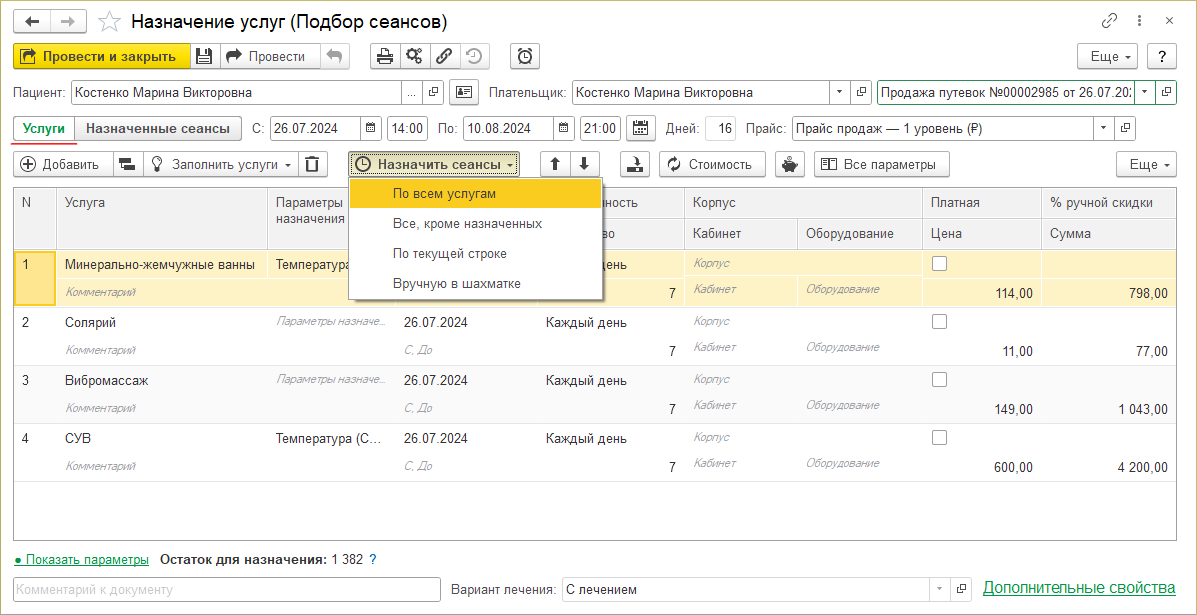The height and width of the screenshot is (615, 1197).
Task: Open Все параметры button
Action: (881, 164)
